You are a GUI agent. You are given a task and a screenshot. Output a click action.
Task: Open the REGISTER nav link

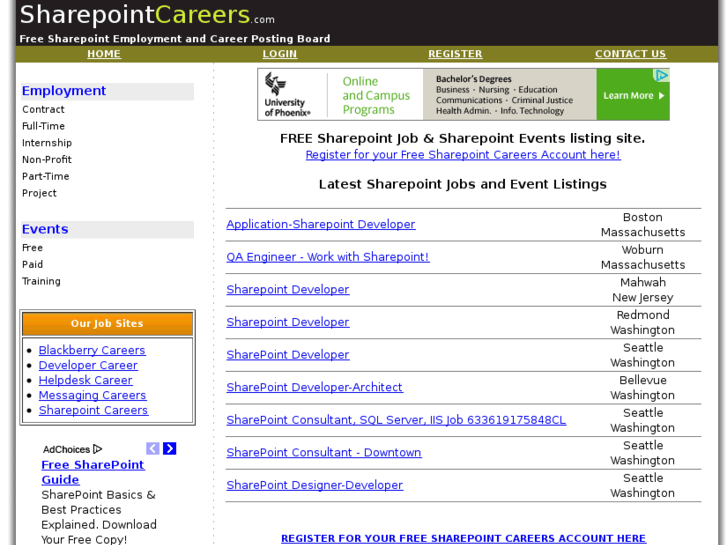(x=455, y=54)
